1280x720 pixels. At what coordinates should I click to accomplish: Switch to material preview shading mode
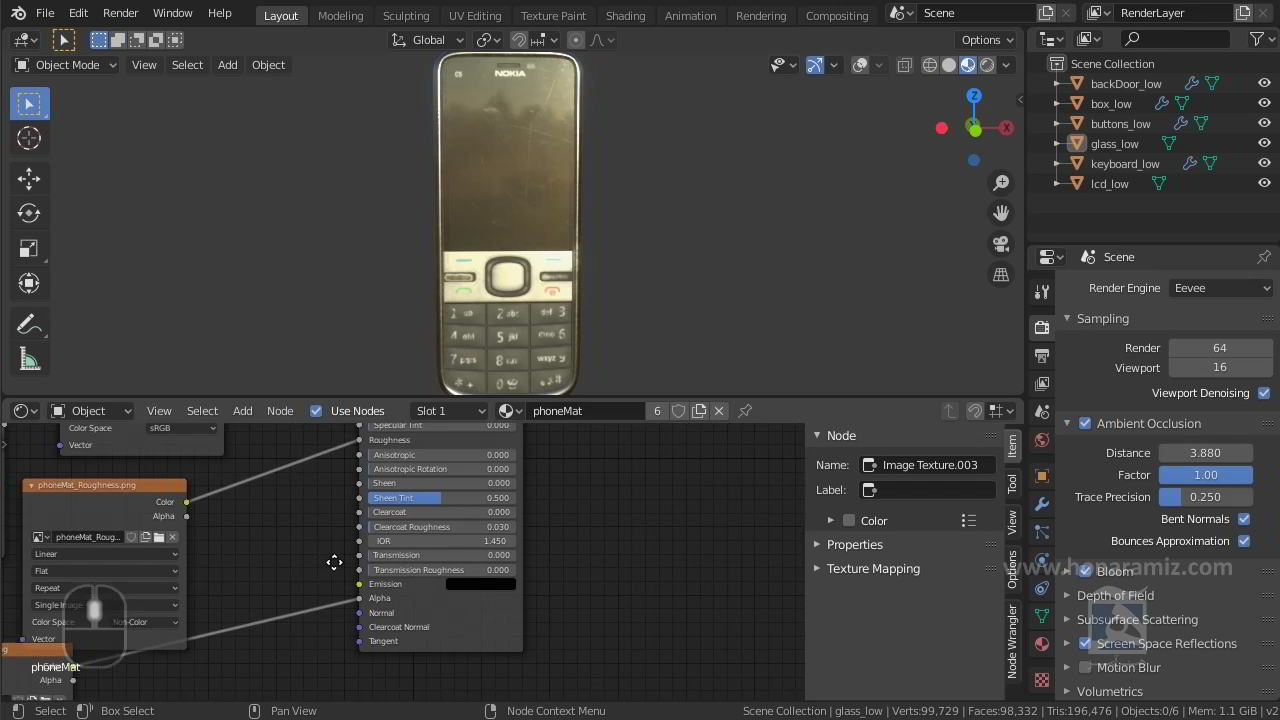coord(968,65)
